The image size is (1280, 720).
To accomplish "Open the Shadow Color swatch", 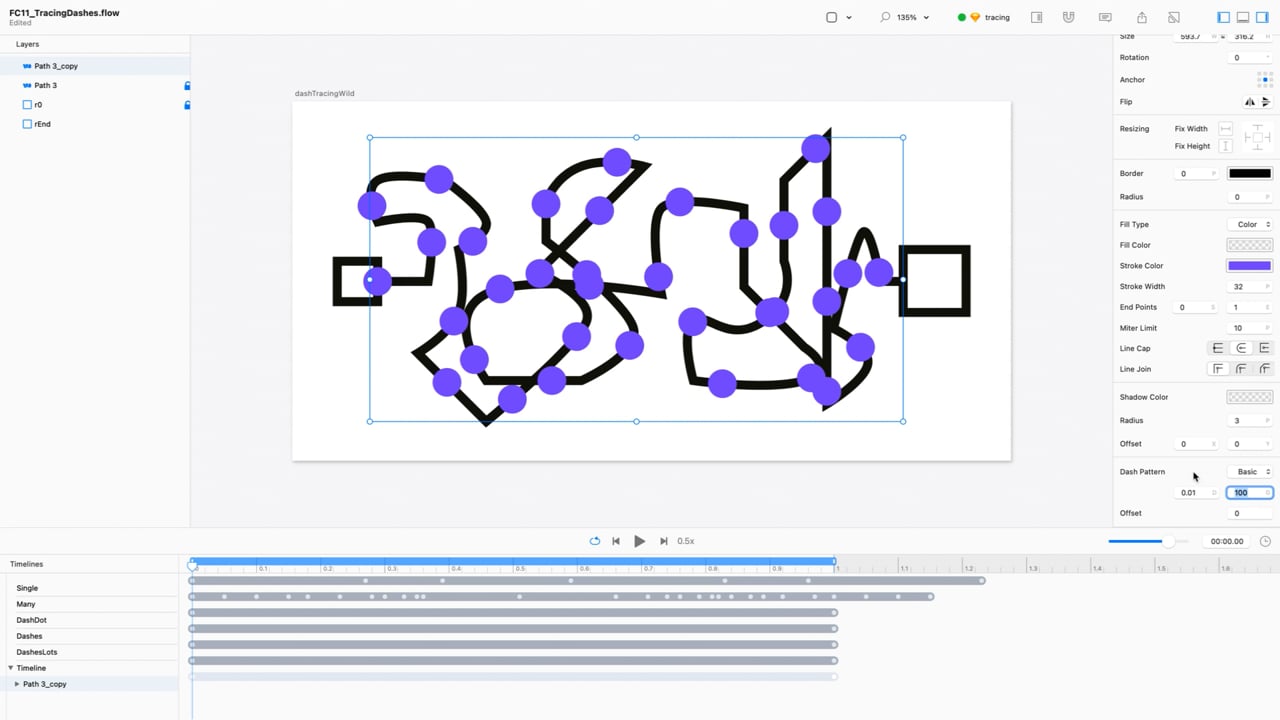I will pyautogui.click(x=1250, y=397).
